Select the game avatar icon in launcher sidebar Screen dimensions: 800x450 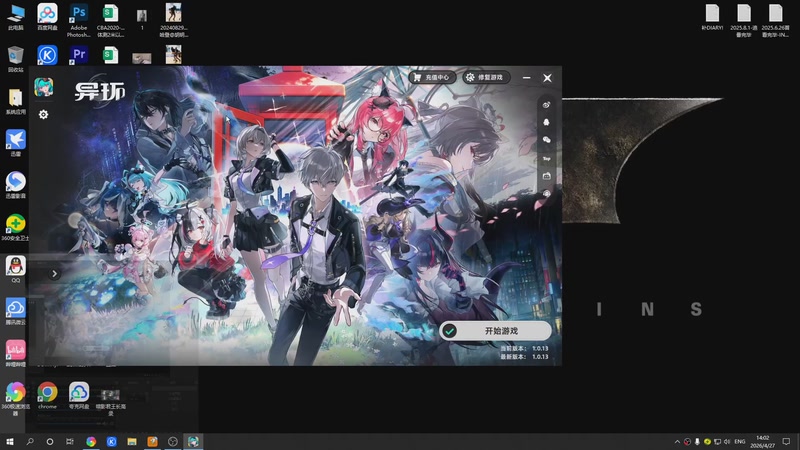[43, 87]
